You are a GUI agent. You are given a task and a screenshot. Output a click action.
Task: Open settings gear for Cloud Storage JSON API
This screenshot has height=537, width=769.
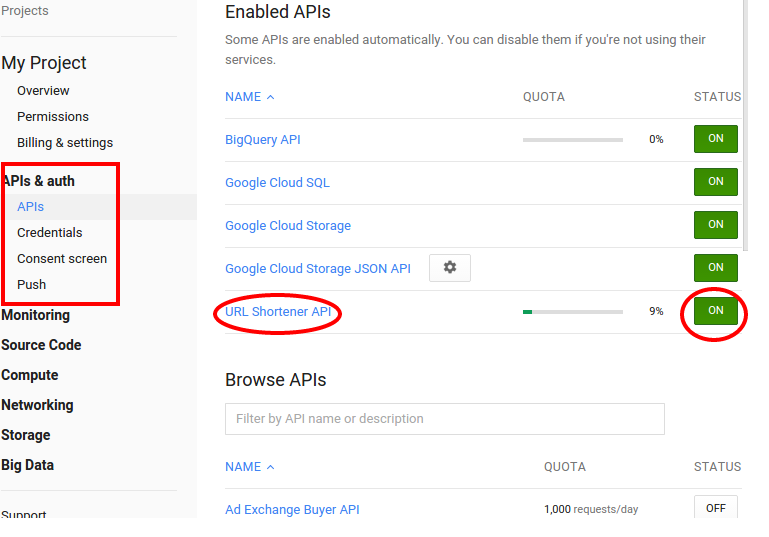click(x=450, y=268)
